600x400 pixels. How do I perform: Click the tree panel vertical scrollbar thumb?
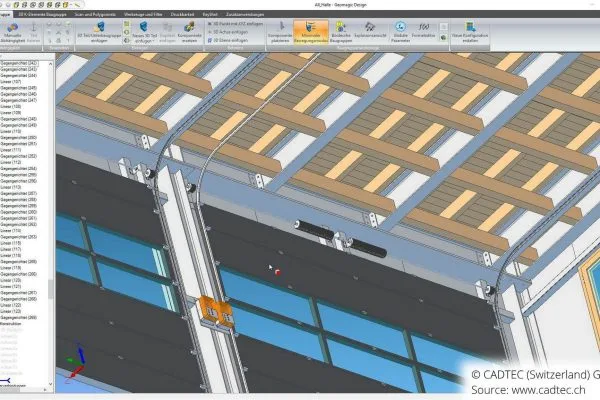51,289
